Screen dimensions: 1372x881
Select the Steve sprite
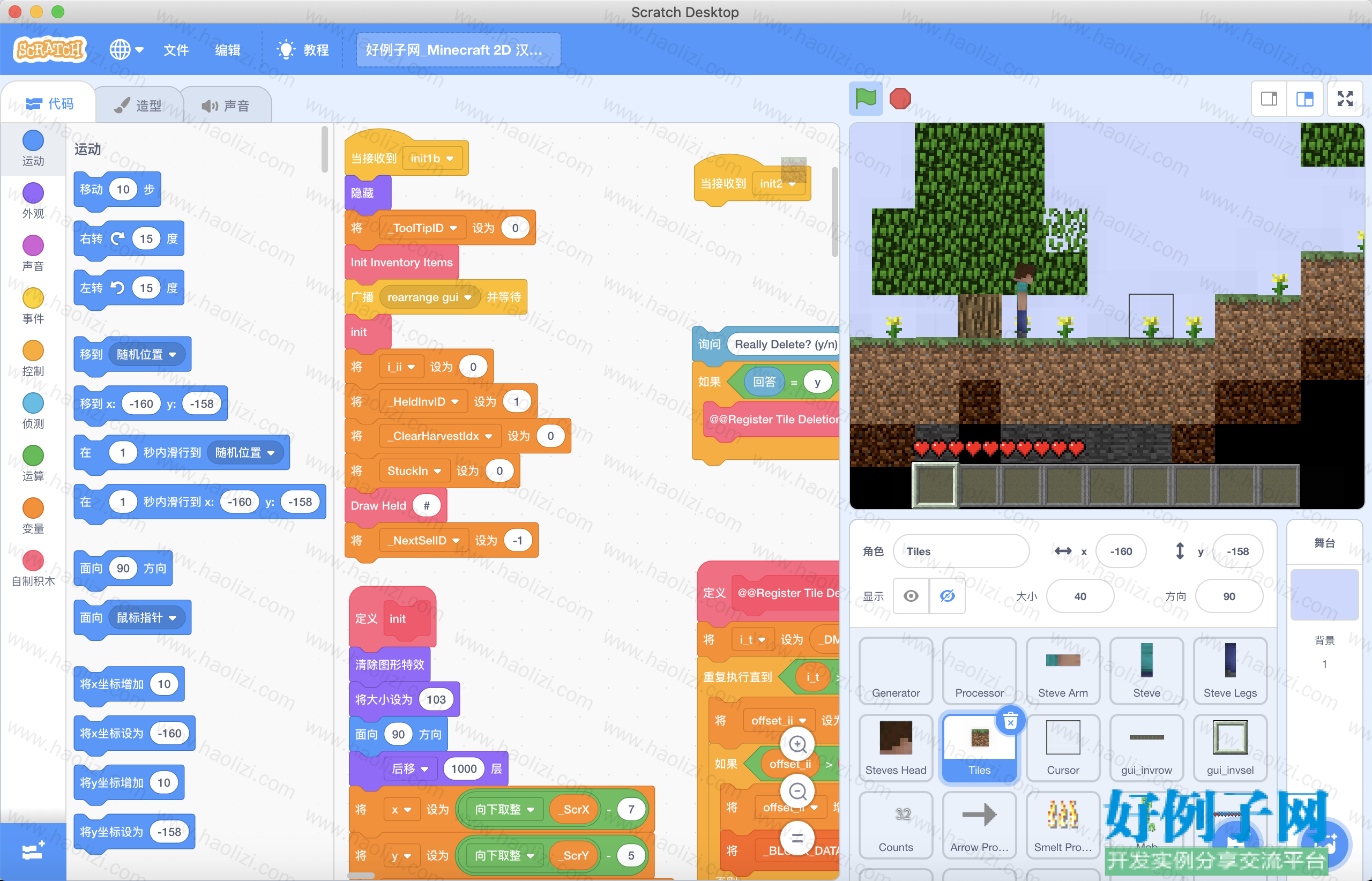click(1146, 670)
